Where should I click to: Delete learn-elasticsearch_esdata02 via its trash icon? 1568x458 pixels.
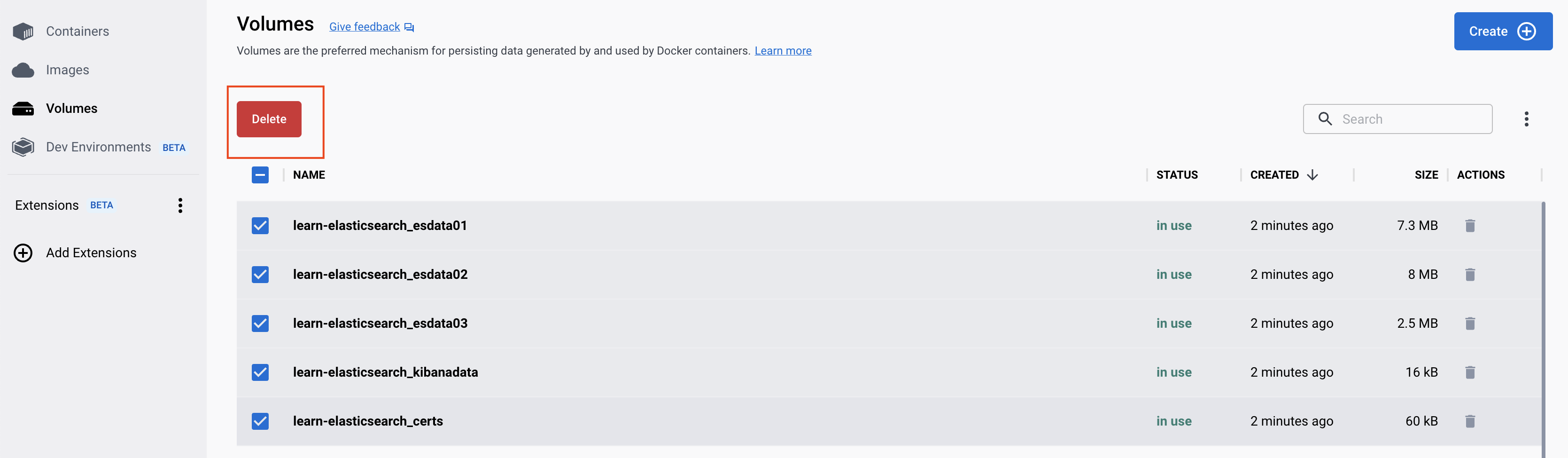point(1469,274)
